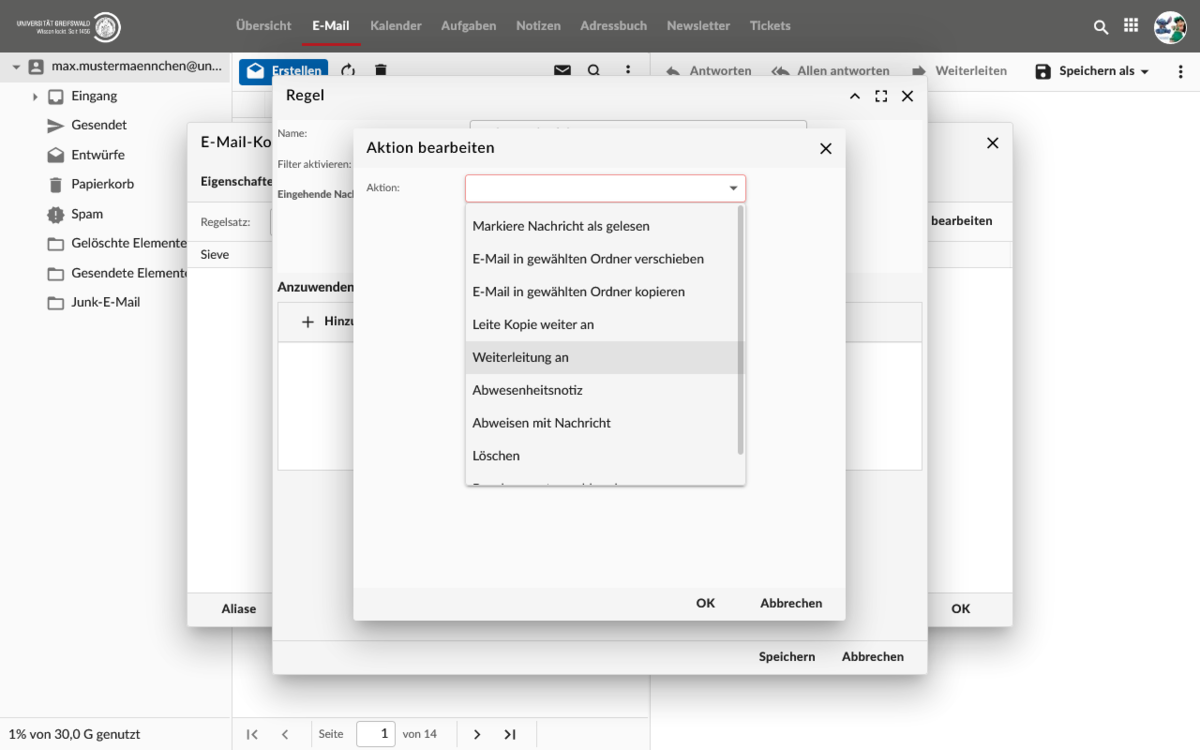The height and width of the screenshot is (750, 1200).
Task: Collapse the Regel dialog with chevron
Action: 854,96
